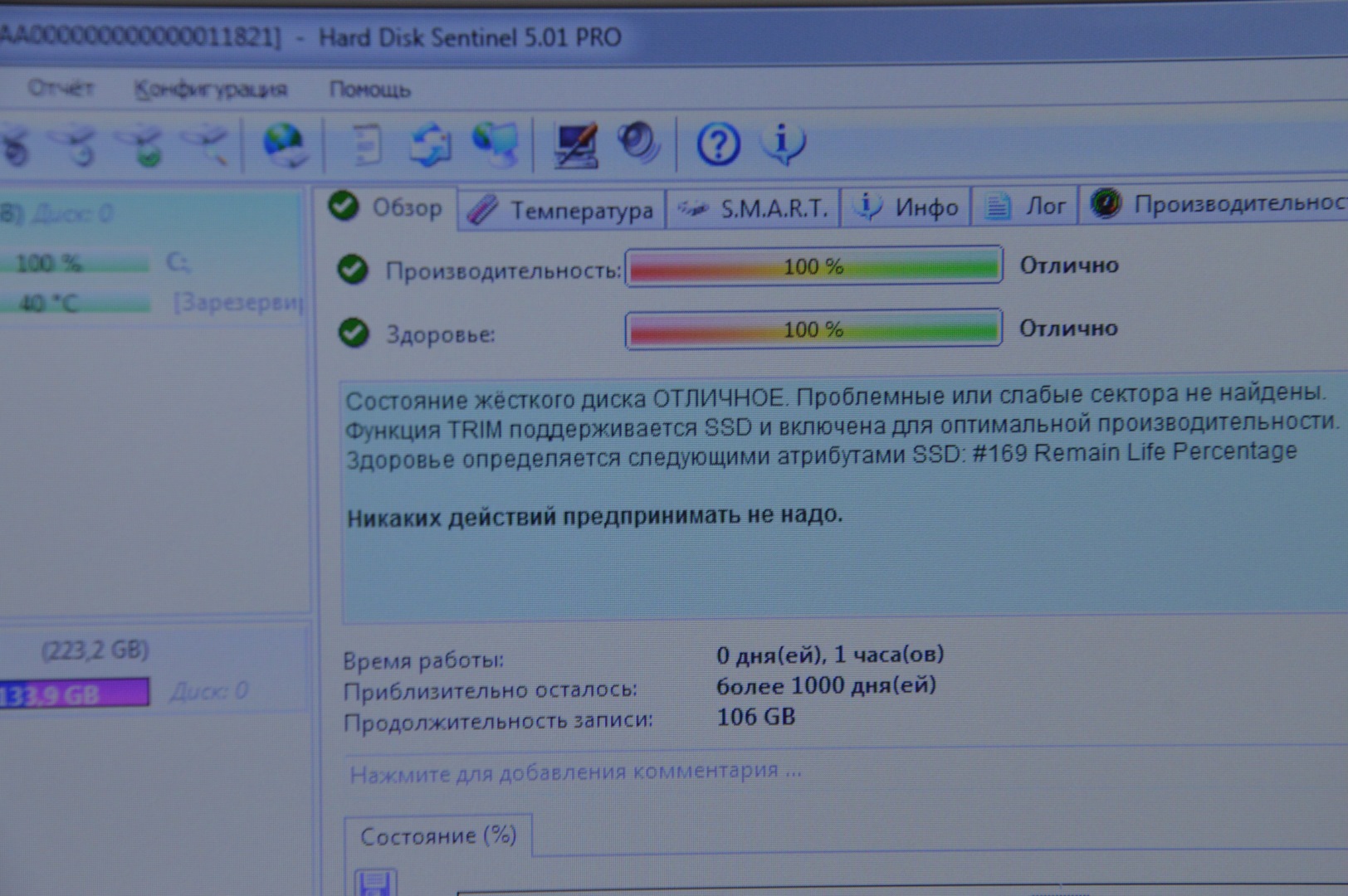Click the 40 °C temperature bar in sidebar
The height and width of the screenshot is (896, 1348).
[x=75, y=303]
